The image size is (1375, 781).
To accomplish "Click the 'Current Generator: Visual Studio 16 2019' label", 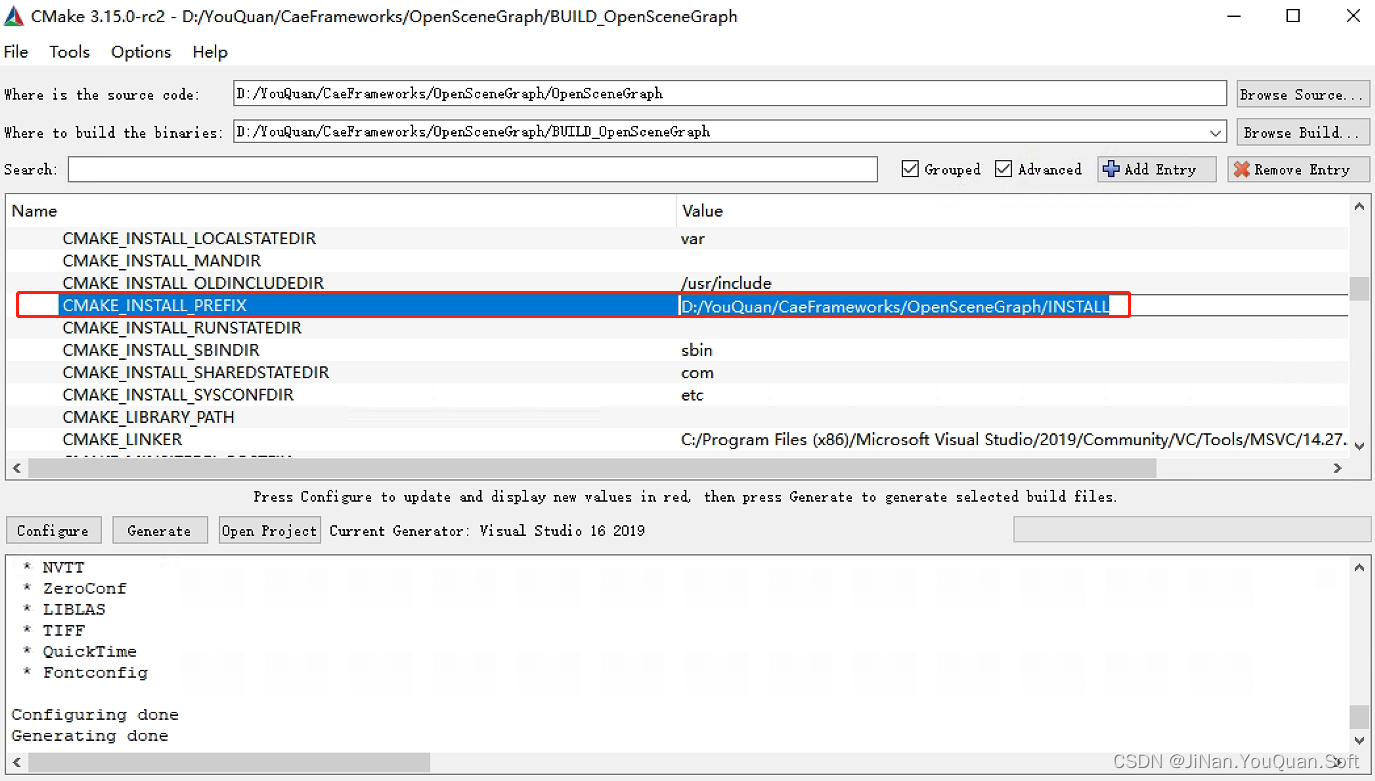I will 487,531.
